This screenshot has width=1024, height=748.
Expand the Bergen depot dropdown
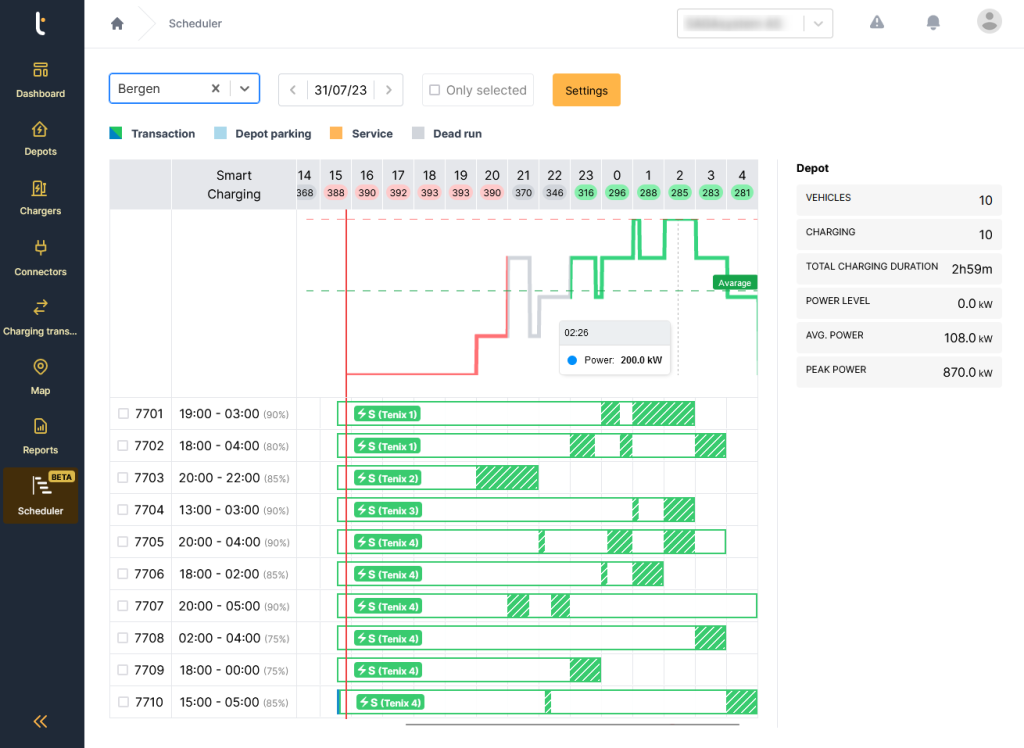pos(244,89)
